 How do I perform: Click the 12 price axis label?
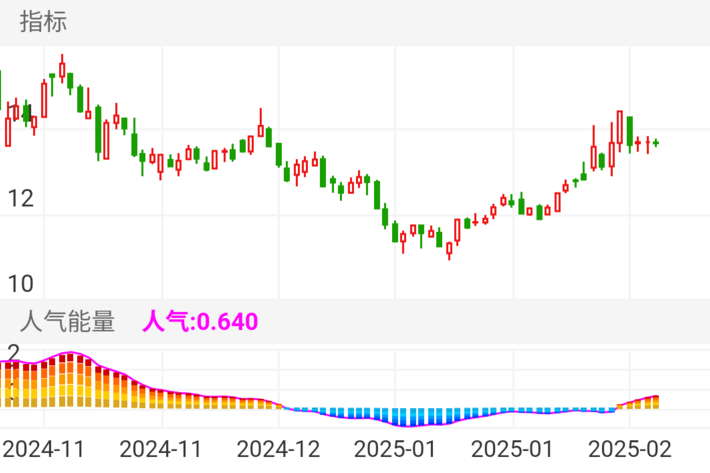click(x=19, y=199)
